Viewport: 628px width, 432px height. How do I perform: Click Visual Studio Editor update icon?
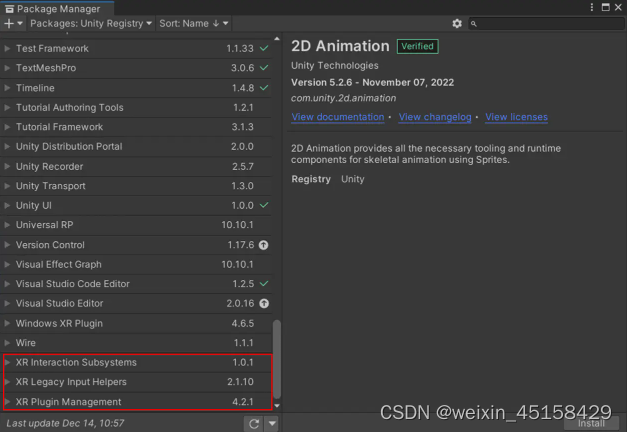[264, 303]
